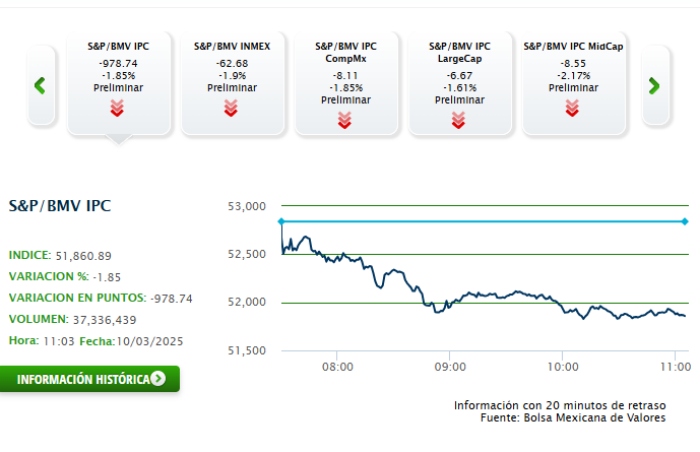Click the 09:00 label on chart axis
The height and width of the screenshot is (452, 700).
tap(450, 367)
